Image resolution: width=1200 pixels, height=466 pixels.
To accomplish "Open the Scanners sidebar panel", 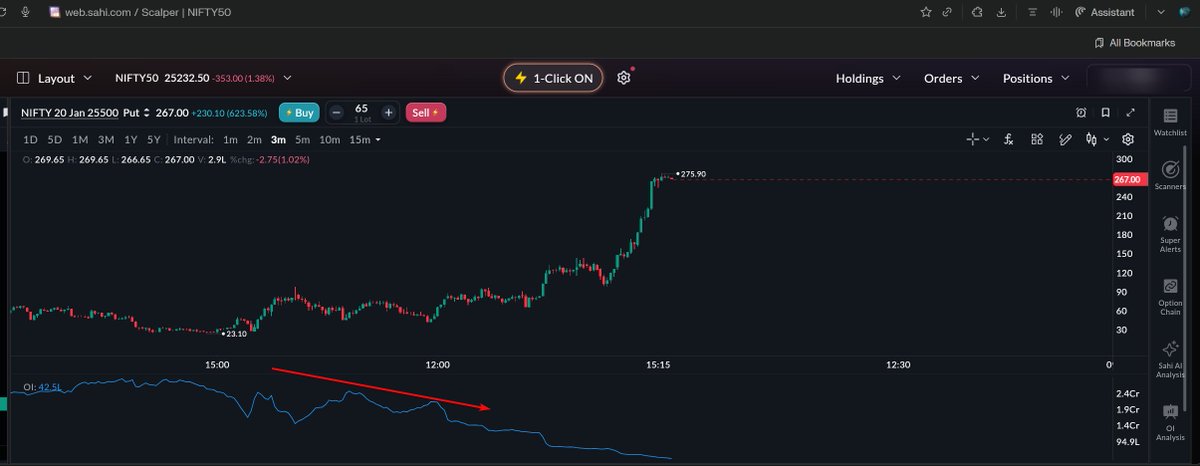I will 1170,176.
